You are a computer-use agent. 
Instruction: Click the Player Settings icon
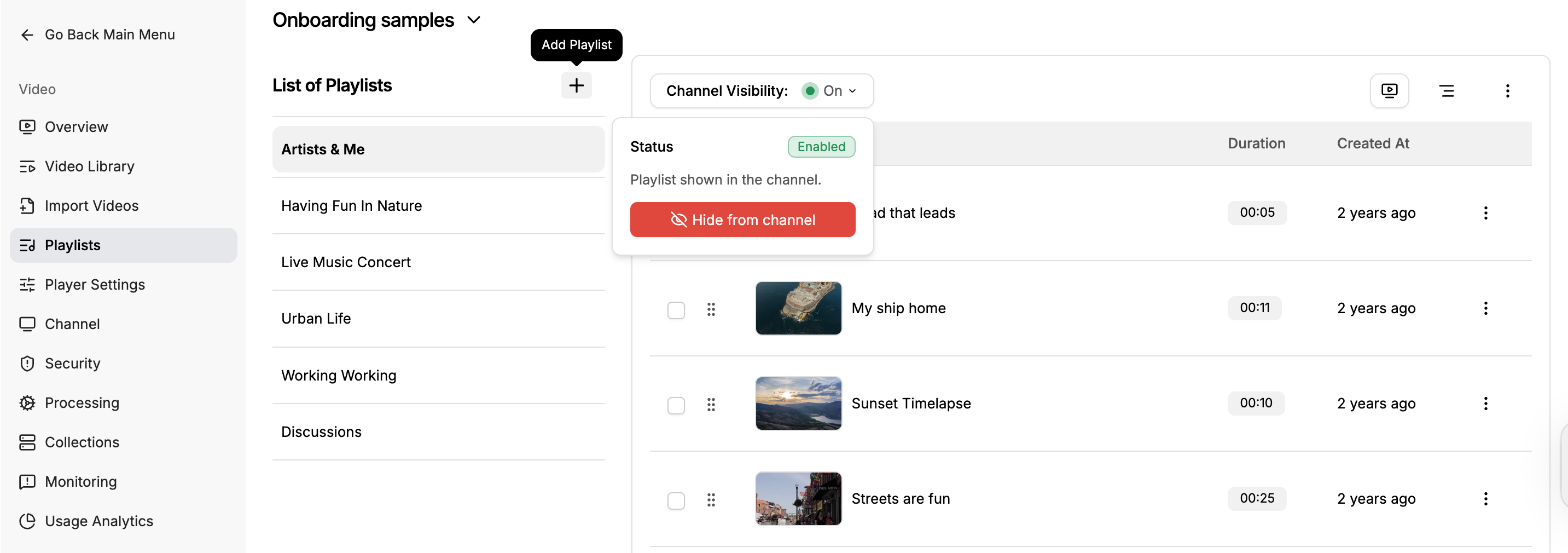[27, 284]
